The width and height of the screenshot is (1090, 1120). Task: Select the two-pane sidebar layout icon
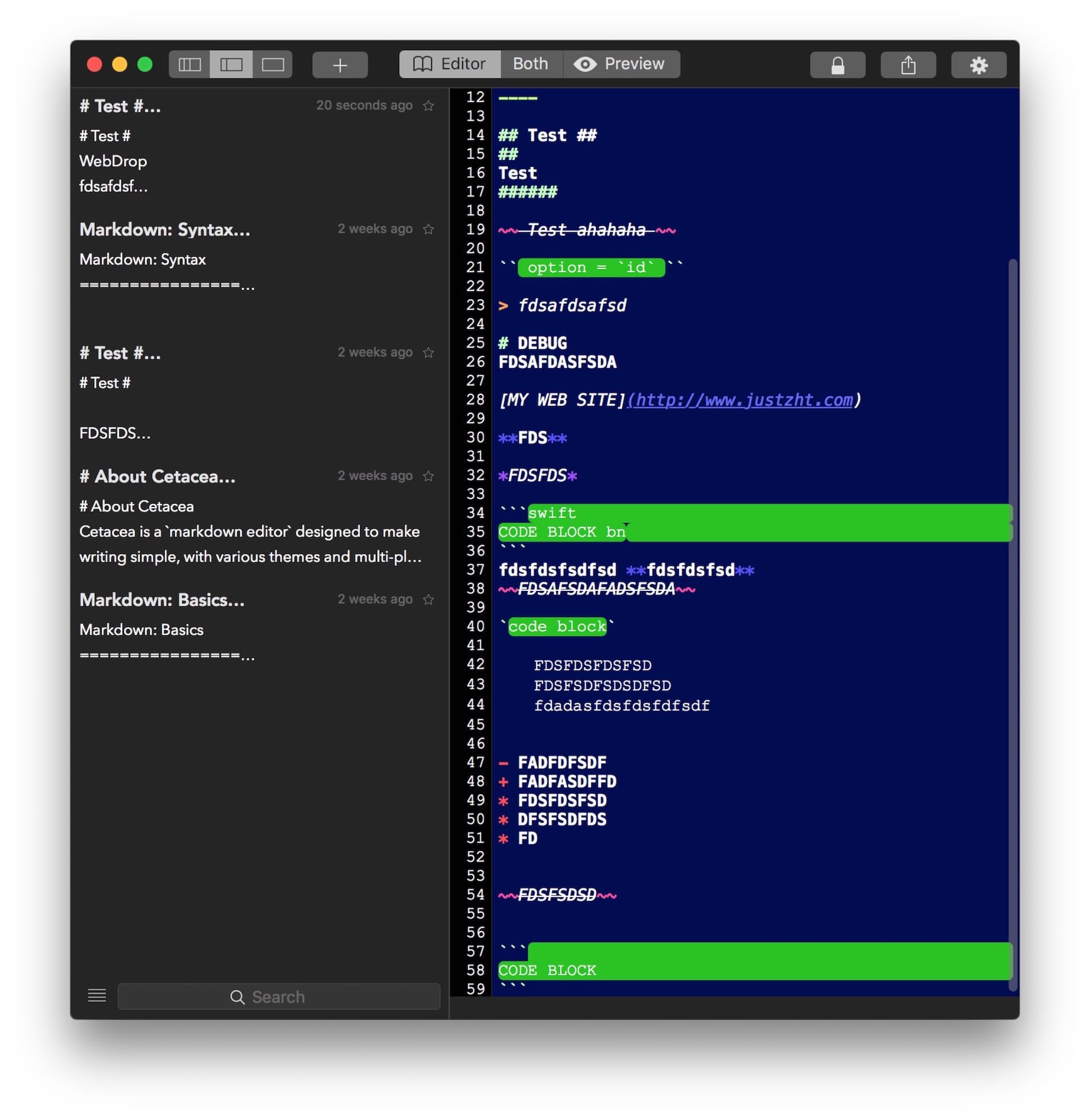[x=231, y=64]
